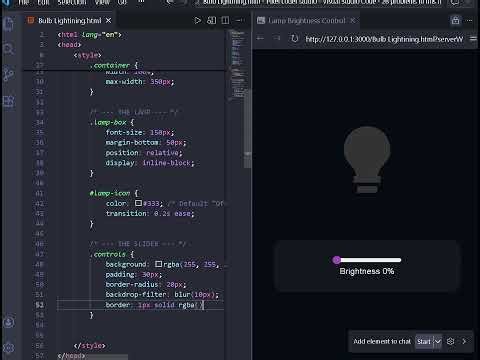Reload the preview page

[x=294, y=38]
